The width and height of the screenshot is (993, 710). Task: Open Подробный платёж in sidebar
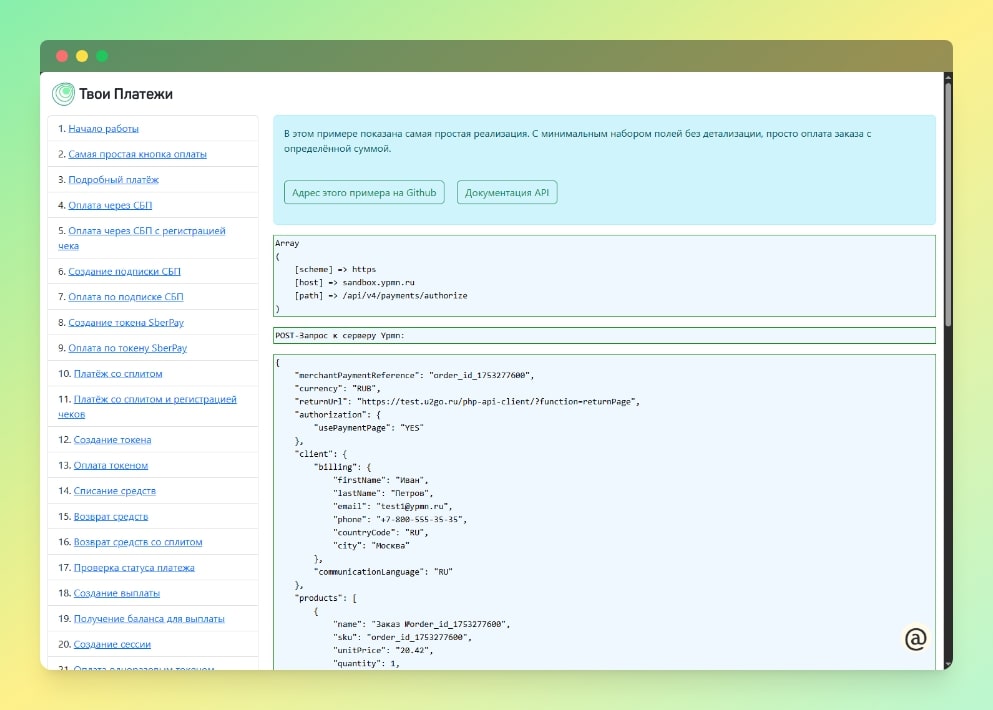coord(113,180)
